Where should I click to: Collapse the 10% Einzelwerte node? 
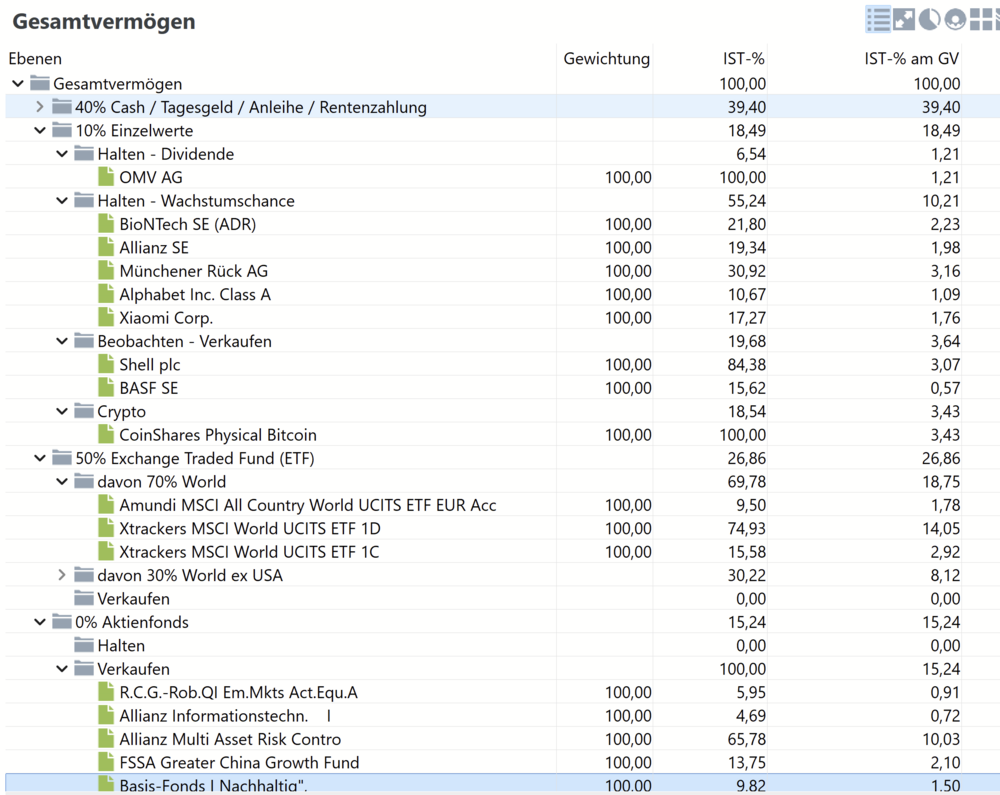click(x=40, y=131)
